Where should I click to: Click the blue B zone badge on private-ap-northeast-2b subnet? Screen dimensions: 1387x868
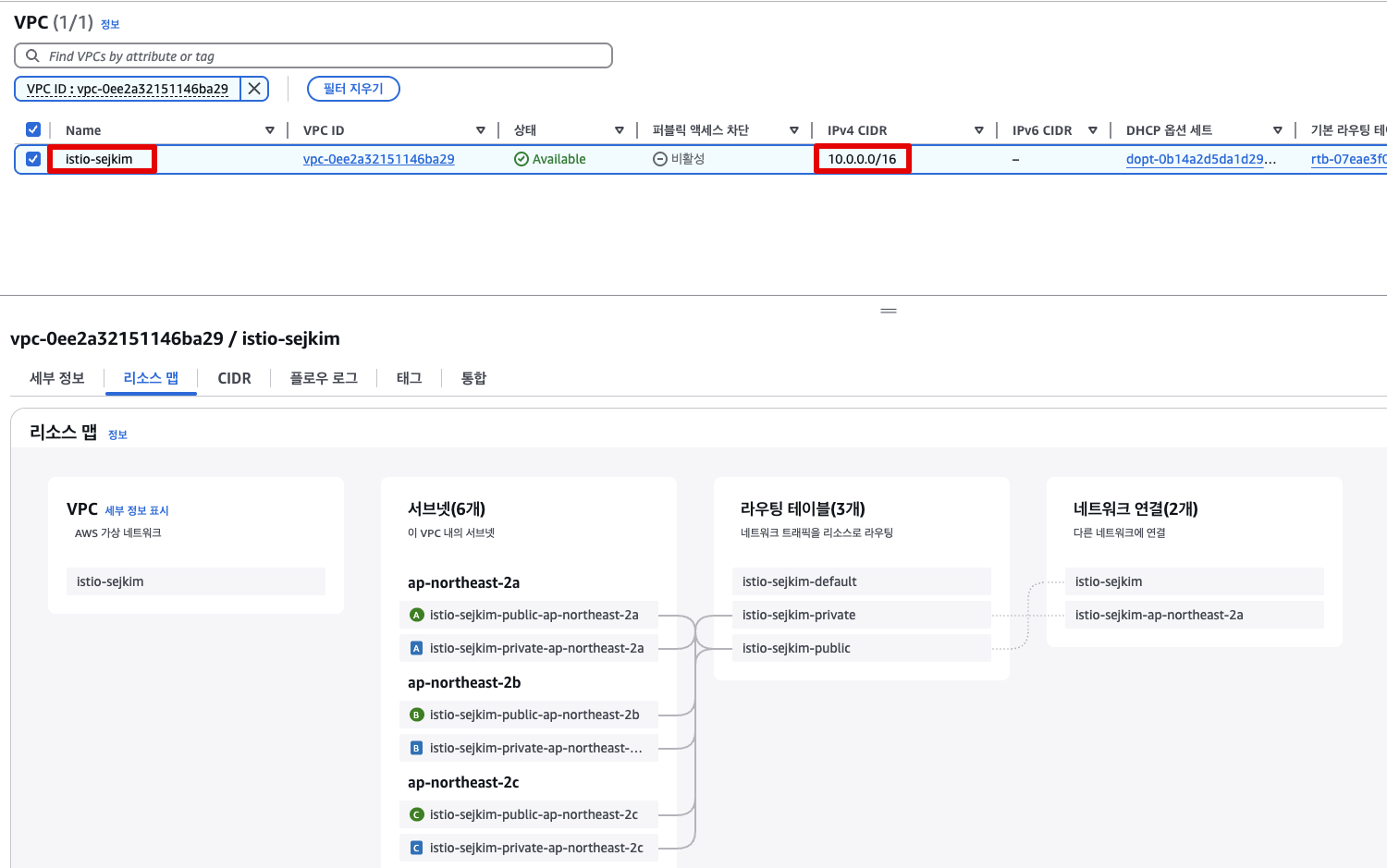(x=416, y=747)
